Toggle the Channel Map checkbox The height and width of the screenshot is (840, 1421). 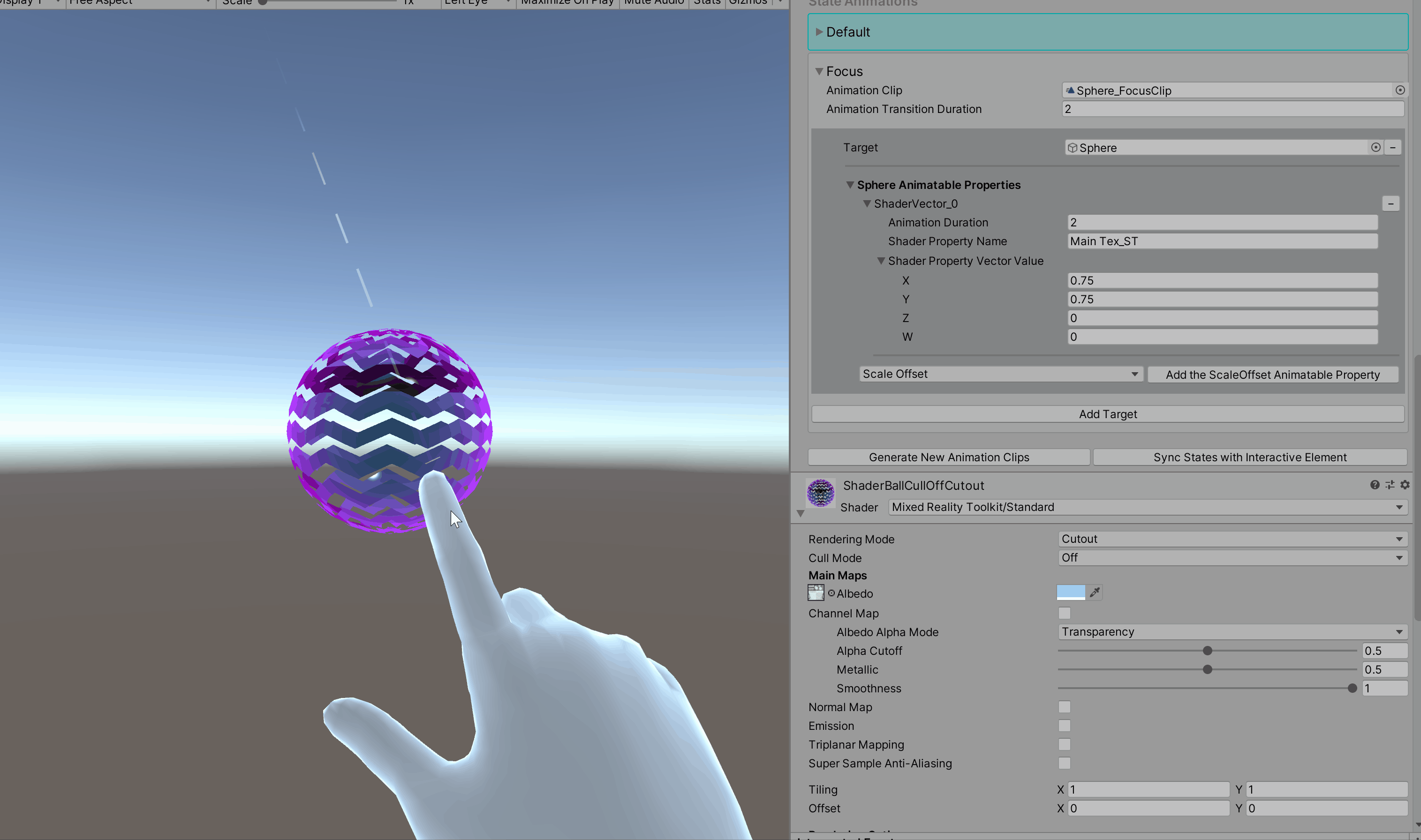[x=1064, y=612]
